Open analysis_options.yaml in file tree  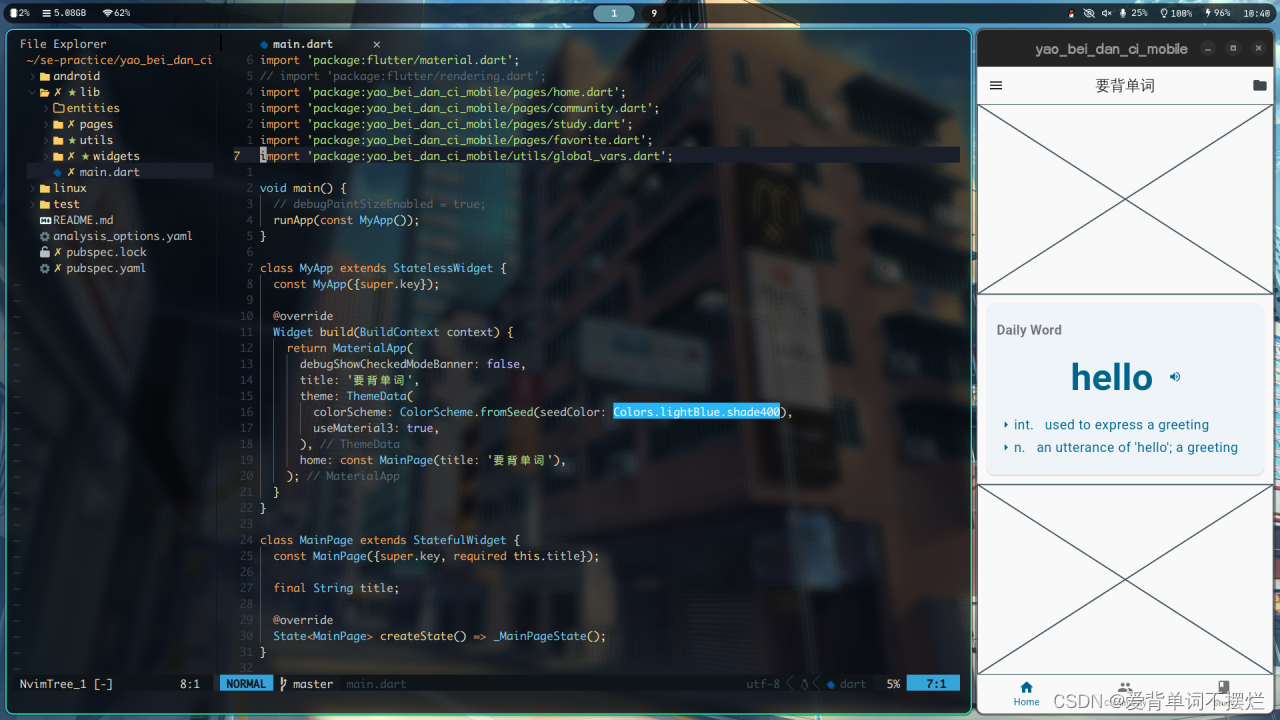click(123, 236)
